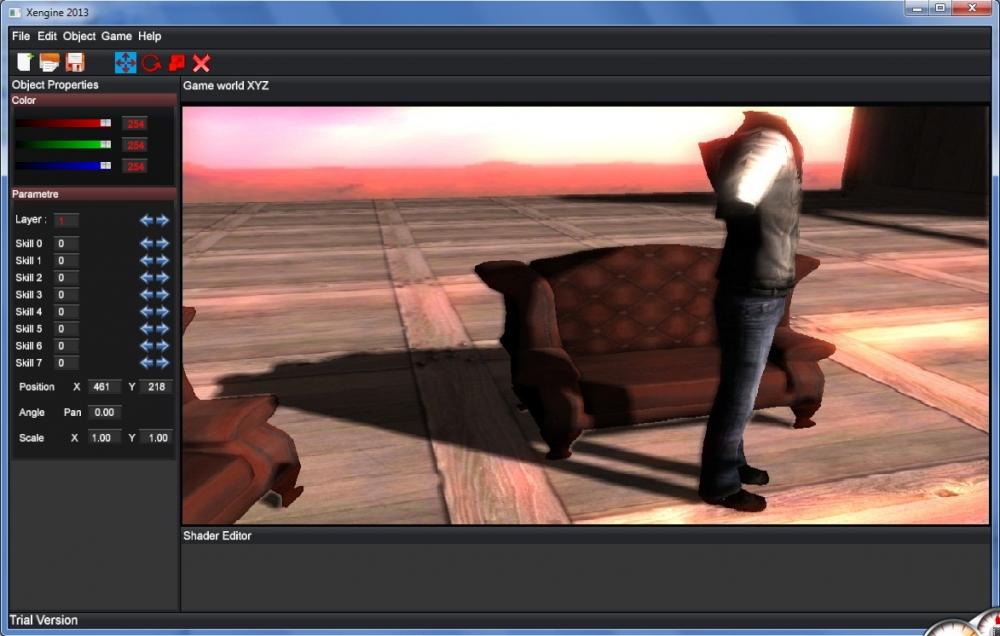
Task: Click the Xengine 2013 title bar app icon
Action: 15,12
